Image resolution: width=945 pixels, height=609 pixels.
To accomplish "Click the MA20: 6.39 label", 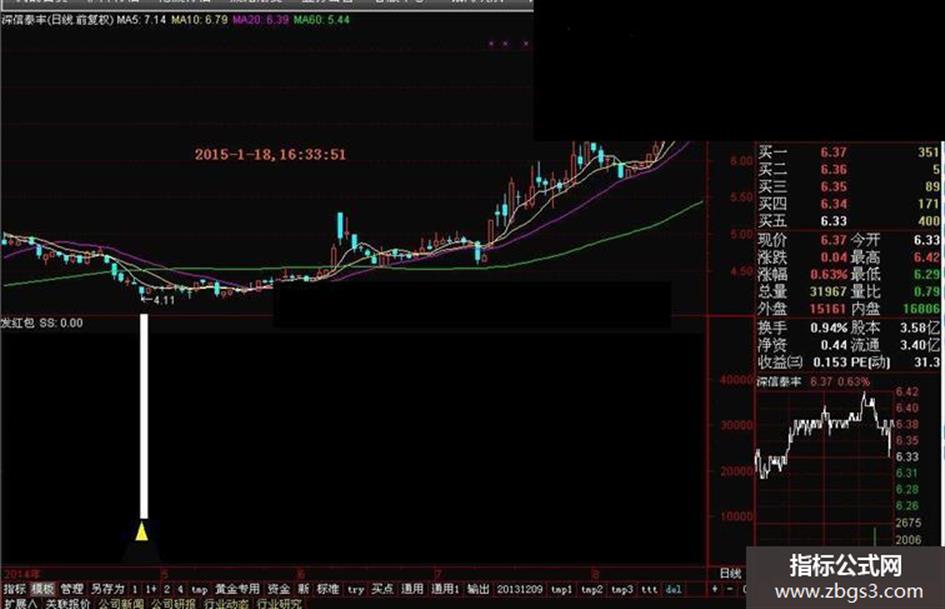I will 260,20.
